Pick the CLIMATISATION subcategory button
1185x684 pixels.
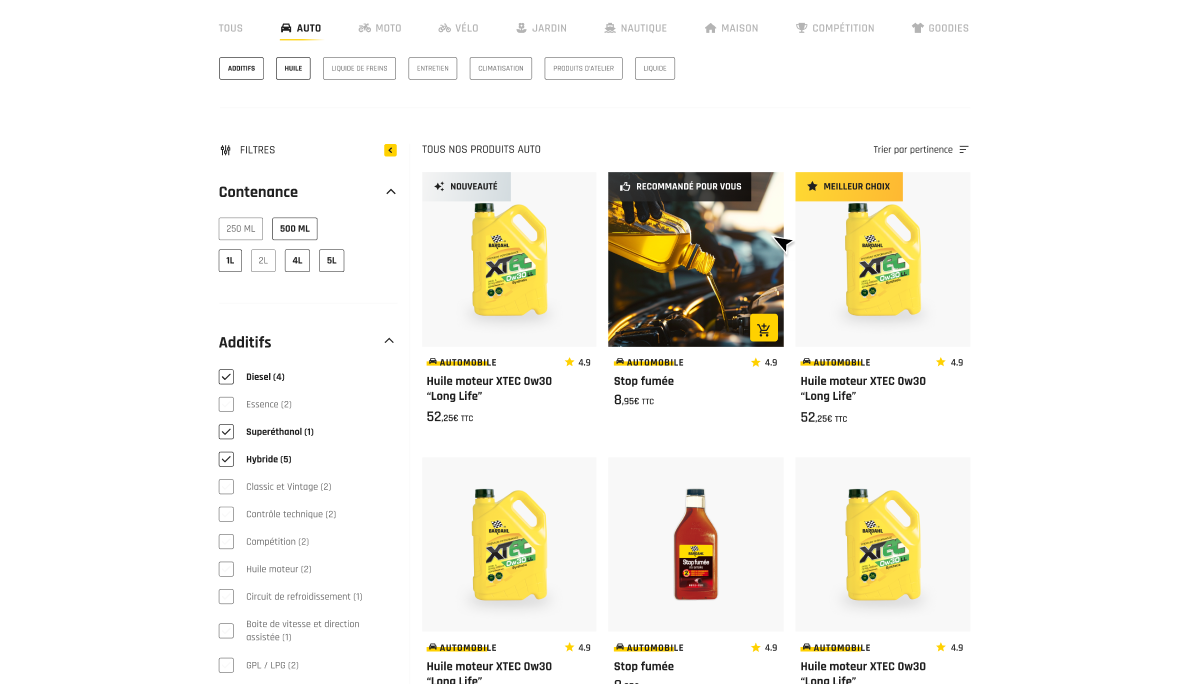point(500,68)
